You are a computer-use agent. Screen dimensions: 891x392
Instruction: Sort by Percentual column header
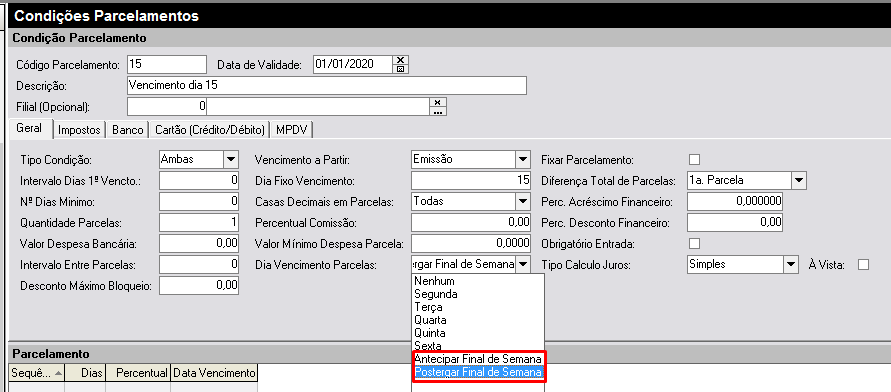138,373
